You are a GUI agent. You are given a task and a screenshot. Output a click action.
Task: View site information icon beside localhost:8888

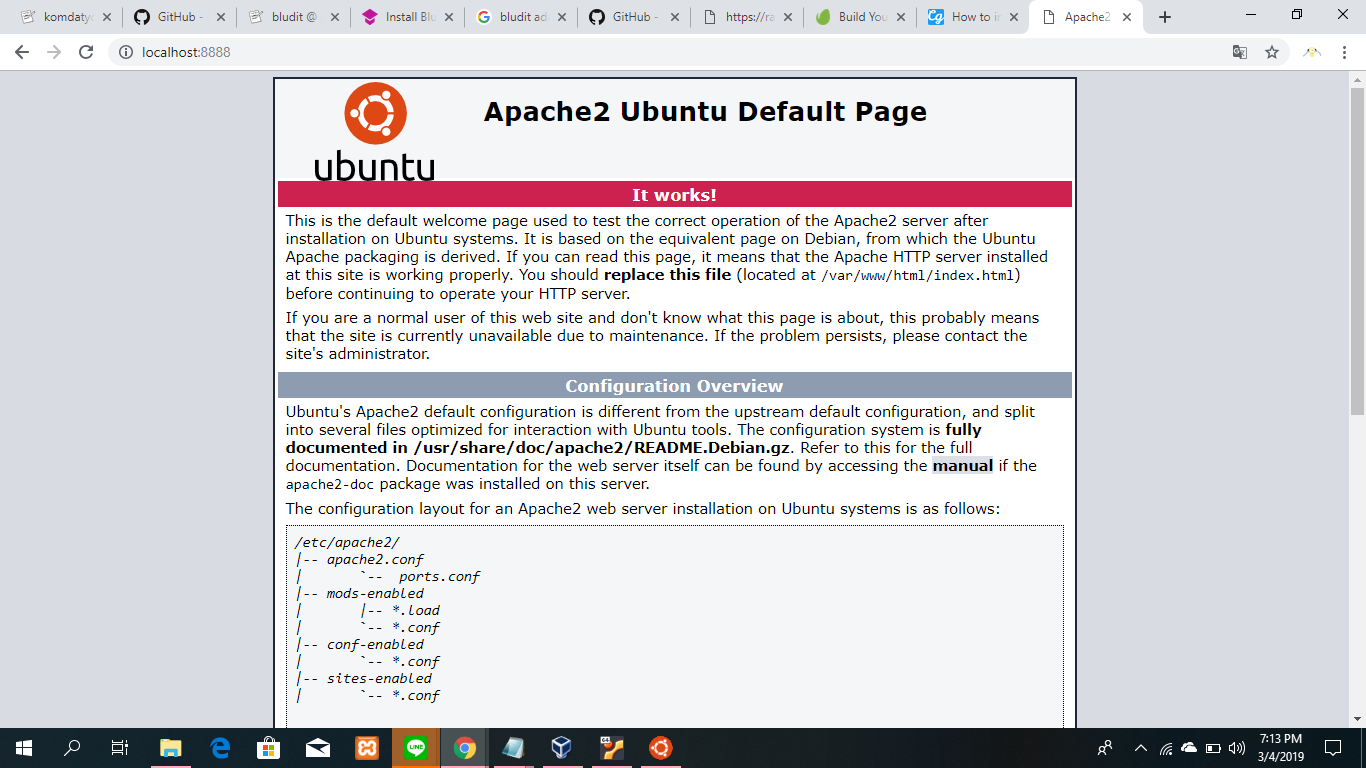point(126,52)
